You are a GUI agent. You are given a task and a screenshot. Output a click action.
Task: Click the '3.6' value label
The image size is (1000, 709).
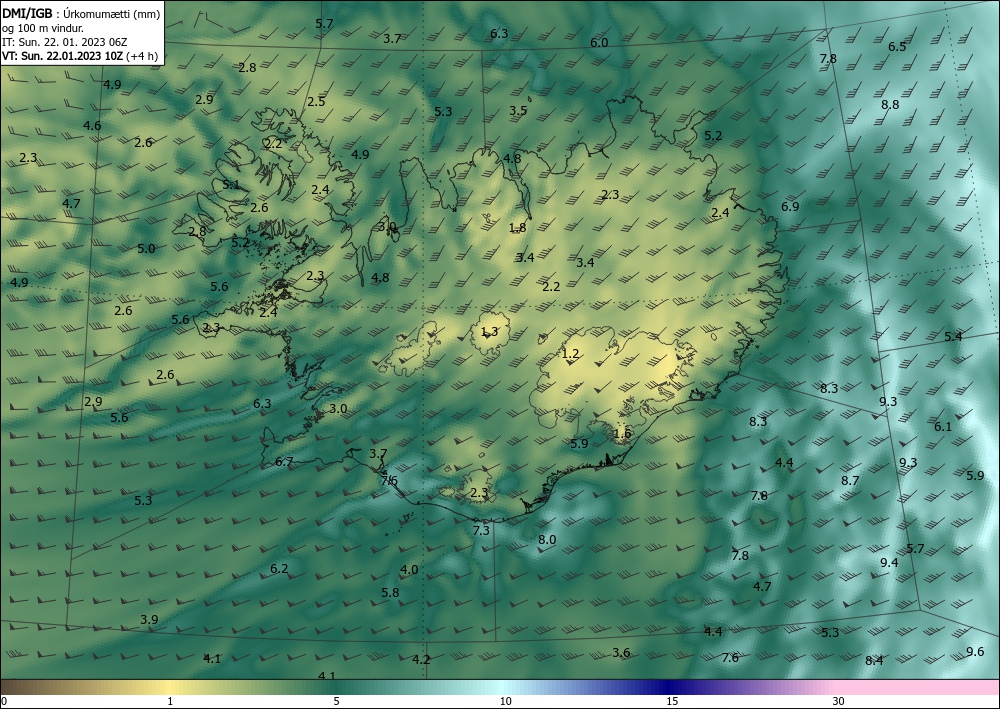pyautogui.click(x=621, y=652)
